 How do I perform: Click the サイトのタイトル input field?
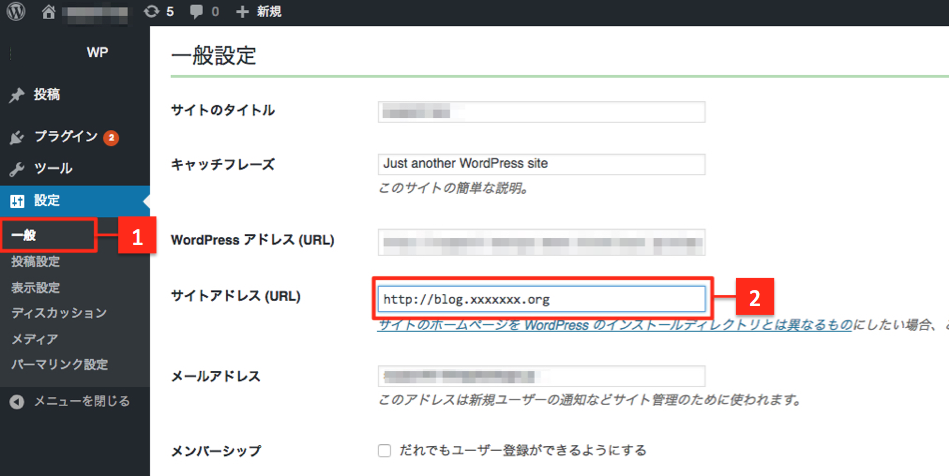tap(542, 112)
